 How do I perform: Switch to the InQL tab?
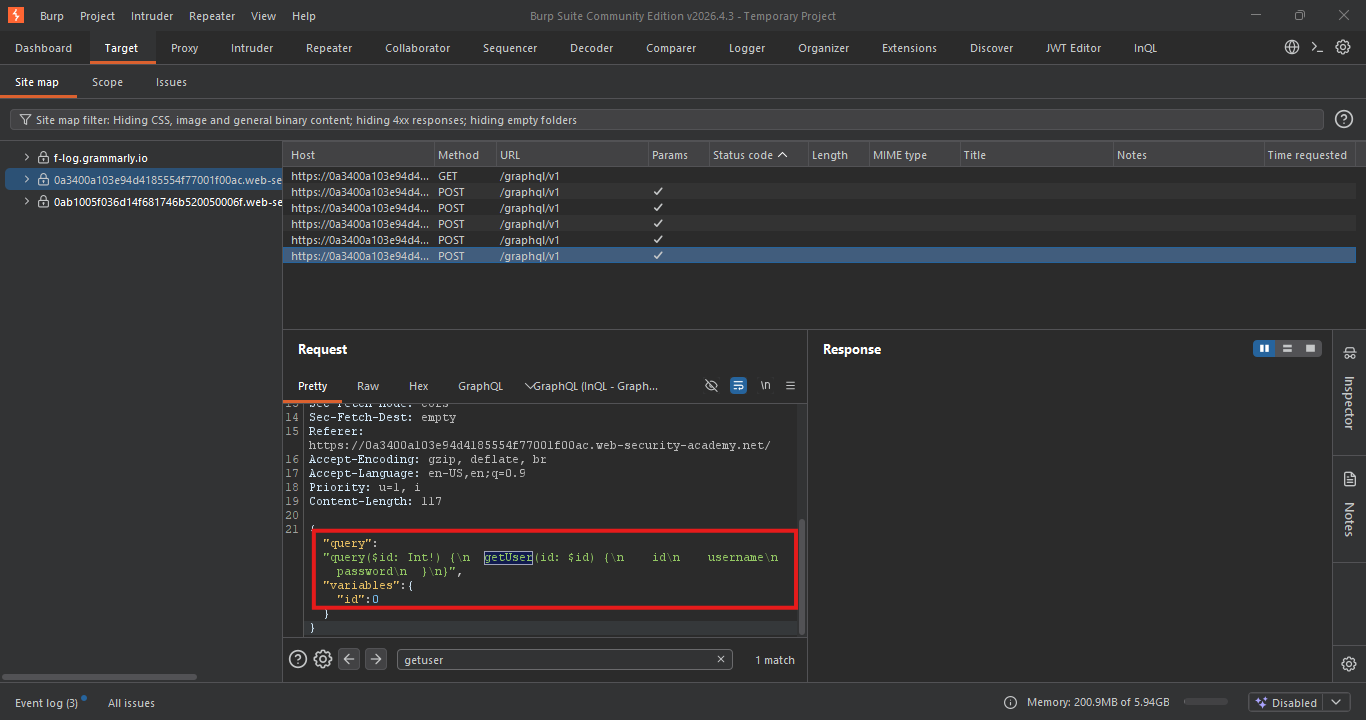point(1146,48)
